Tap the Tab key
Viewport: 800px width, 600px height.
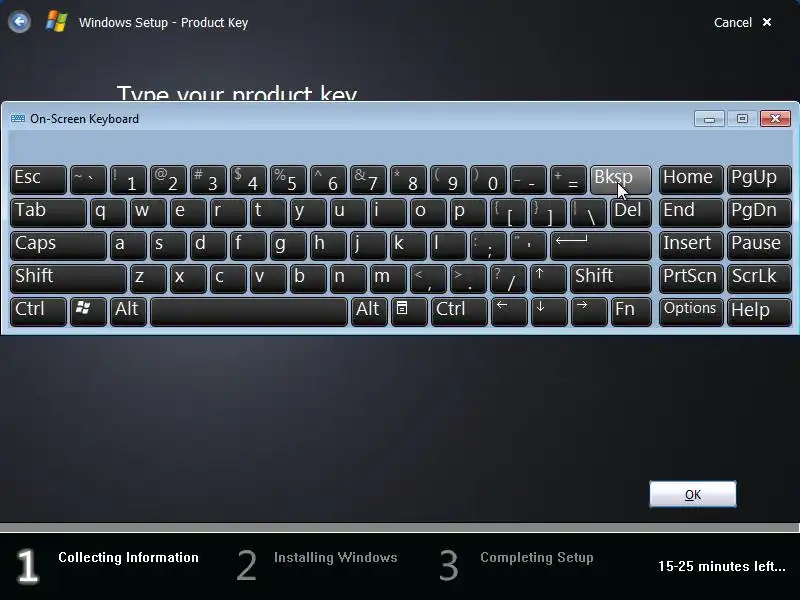pyautogui.click(x=48, y=213)
